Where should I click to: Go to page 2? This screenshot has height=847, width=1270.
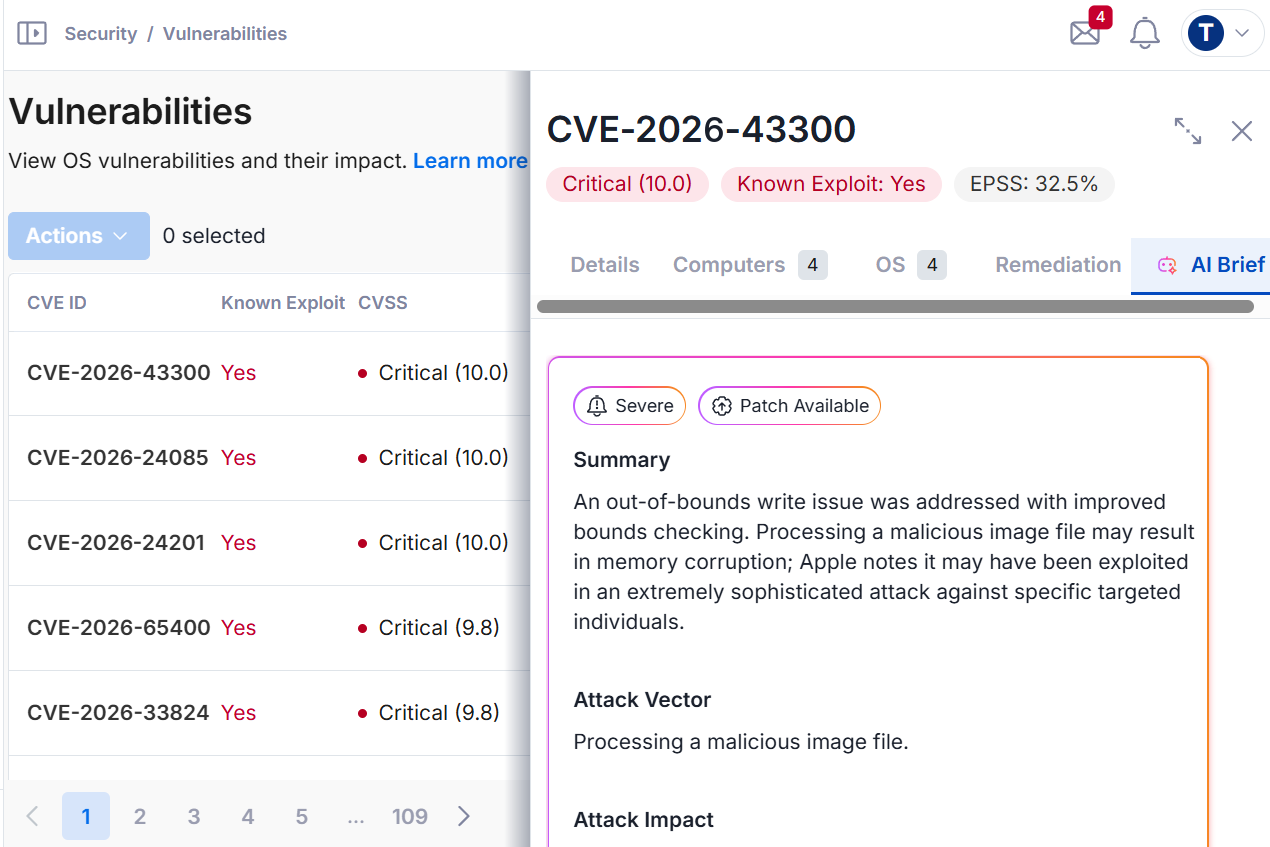[140, 816]
